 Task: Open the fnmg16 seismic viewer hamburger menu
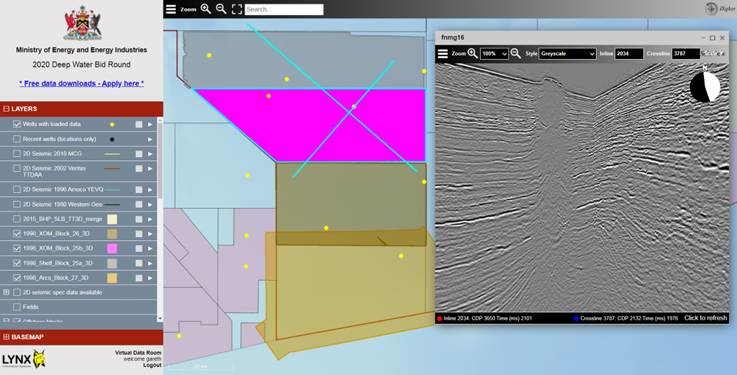(443, 54)
